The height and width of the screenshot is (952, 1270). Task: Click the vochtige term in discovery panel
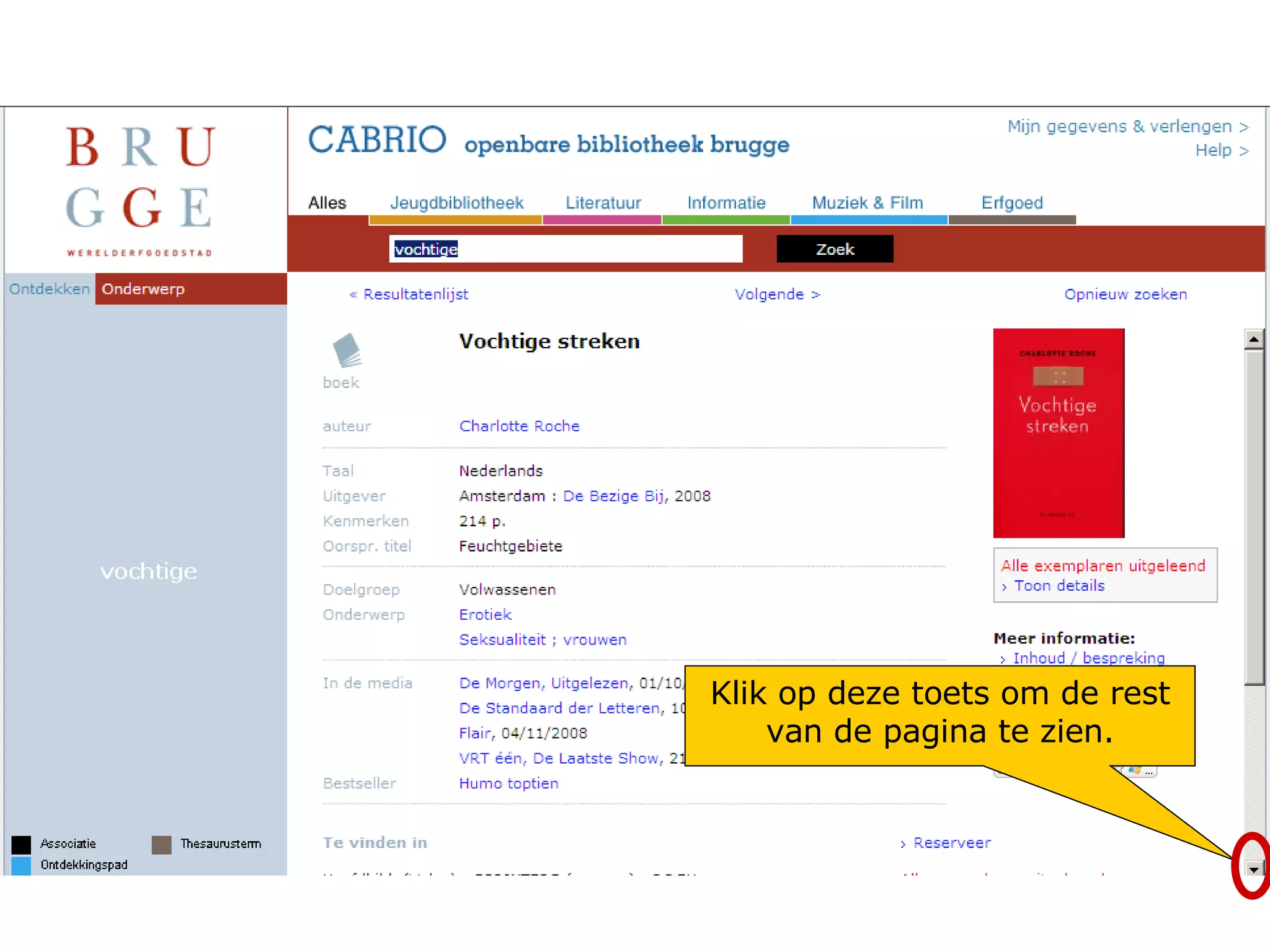(148, 571)
